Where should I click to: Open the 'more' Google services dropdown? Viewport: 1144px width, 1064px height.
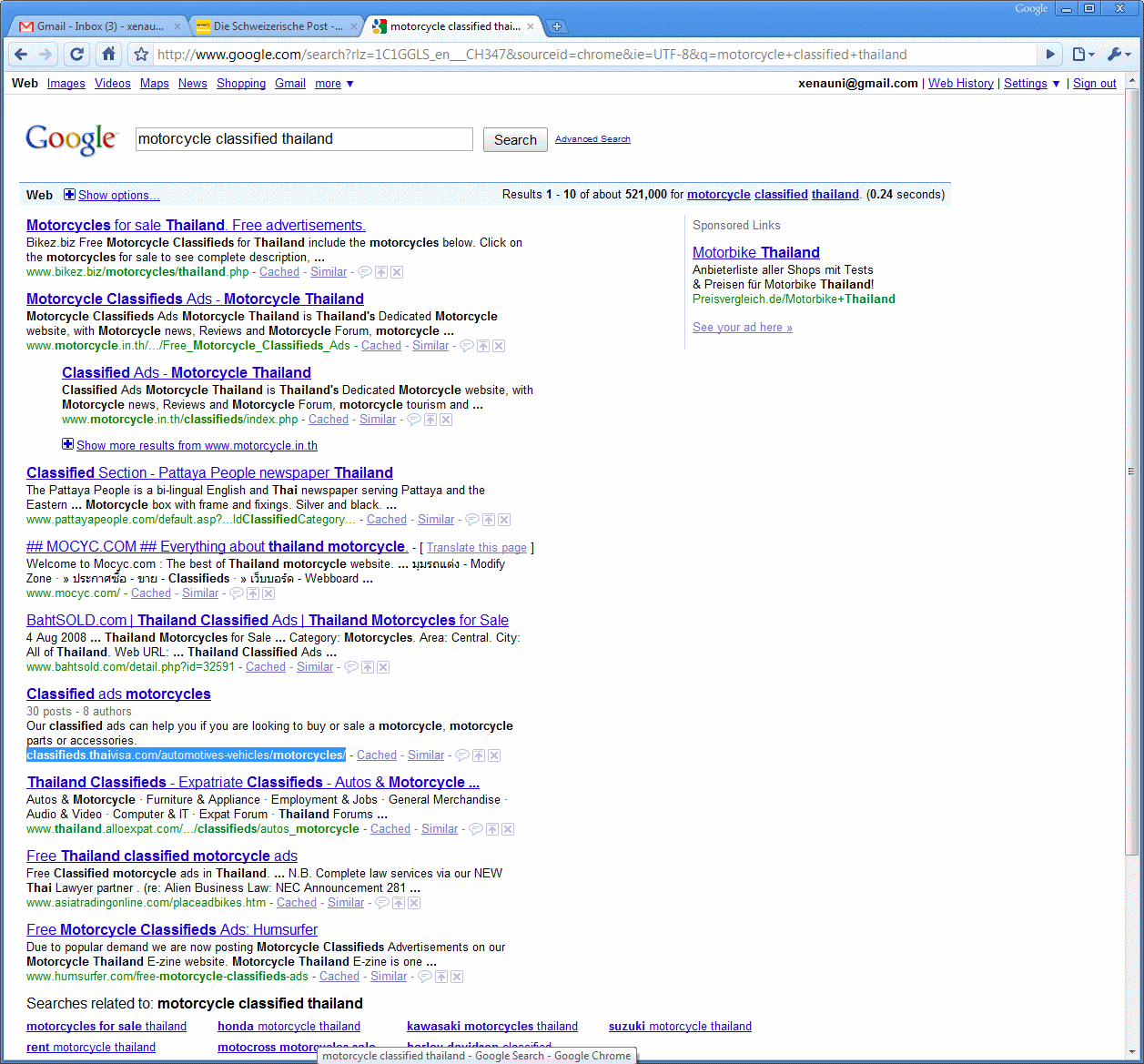pos(334,84)
